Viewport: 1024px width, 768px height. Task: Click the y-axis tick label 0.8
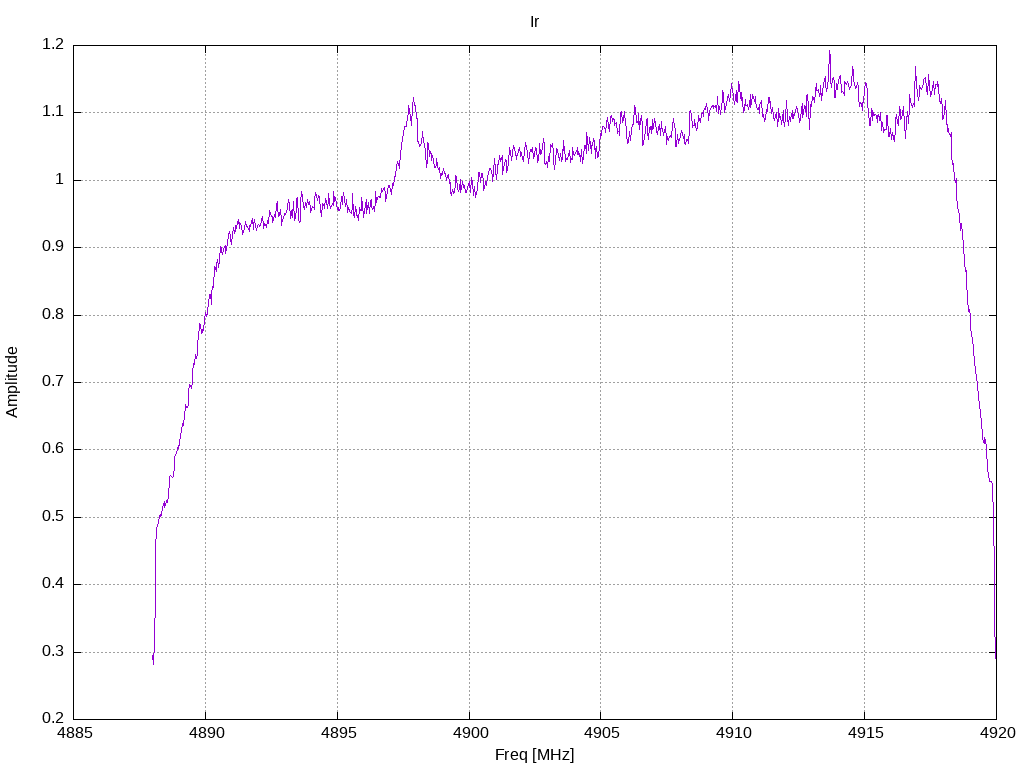point(53,314)
